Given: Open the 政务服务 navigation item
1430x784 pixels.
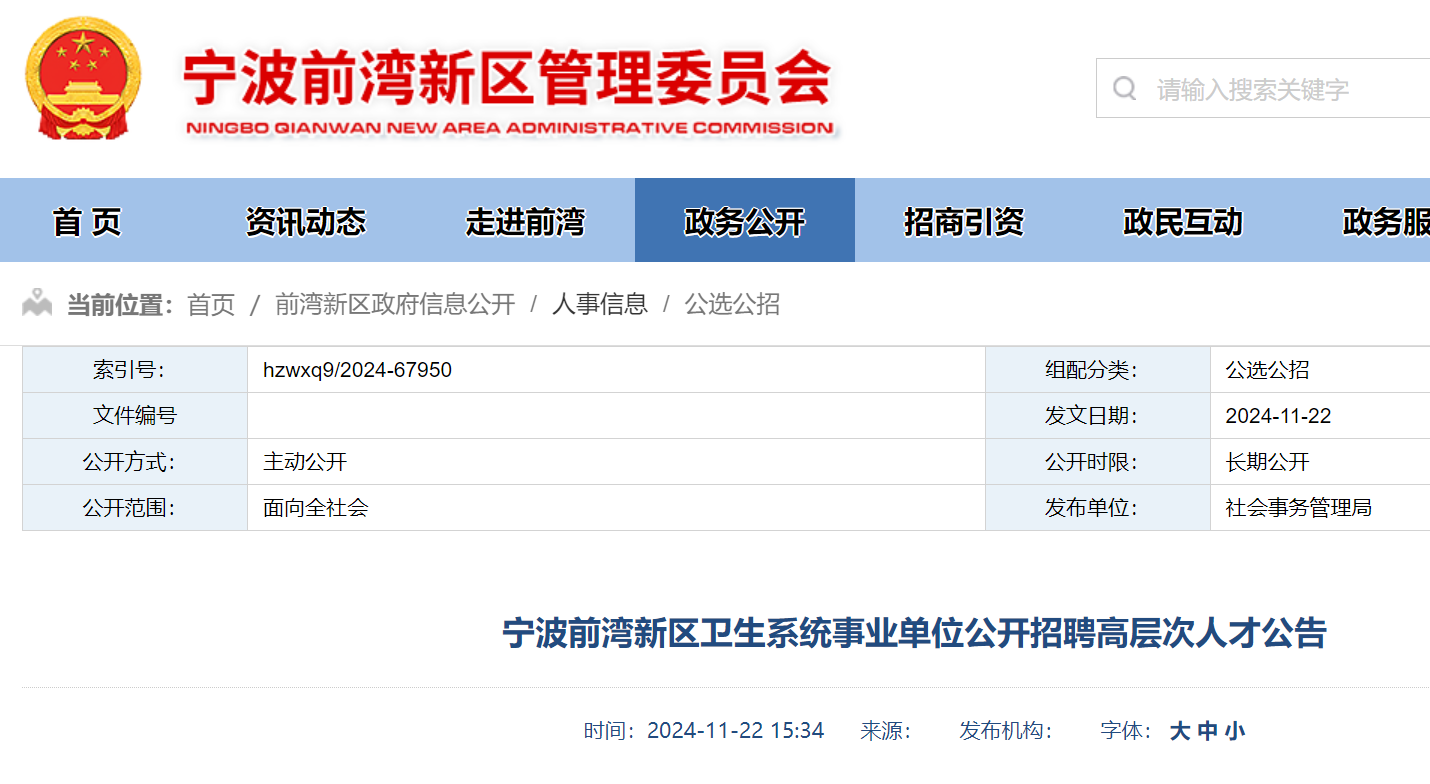Looking at the screenshot, I should (x=1385, y=221).
